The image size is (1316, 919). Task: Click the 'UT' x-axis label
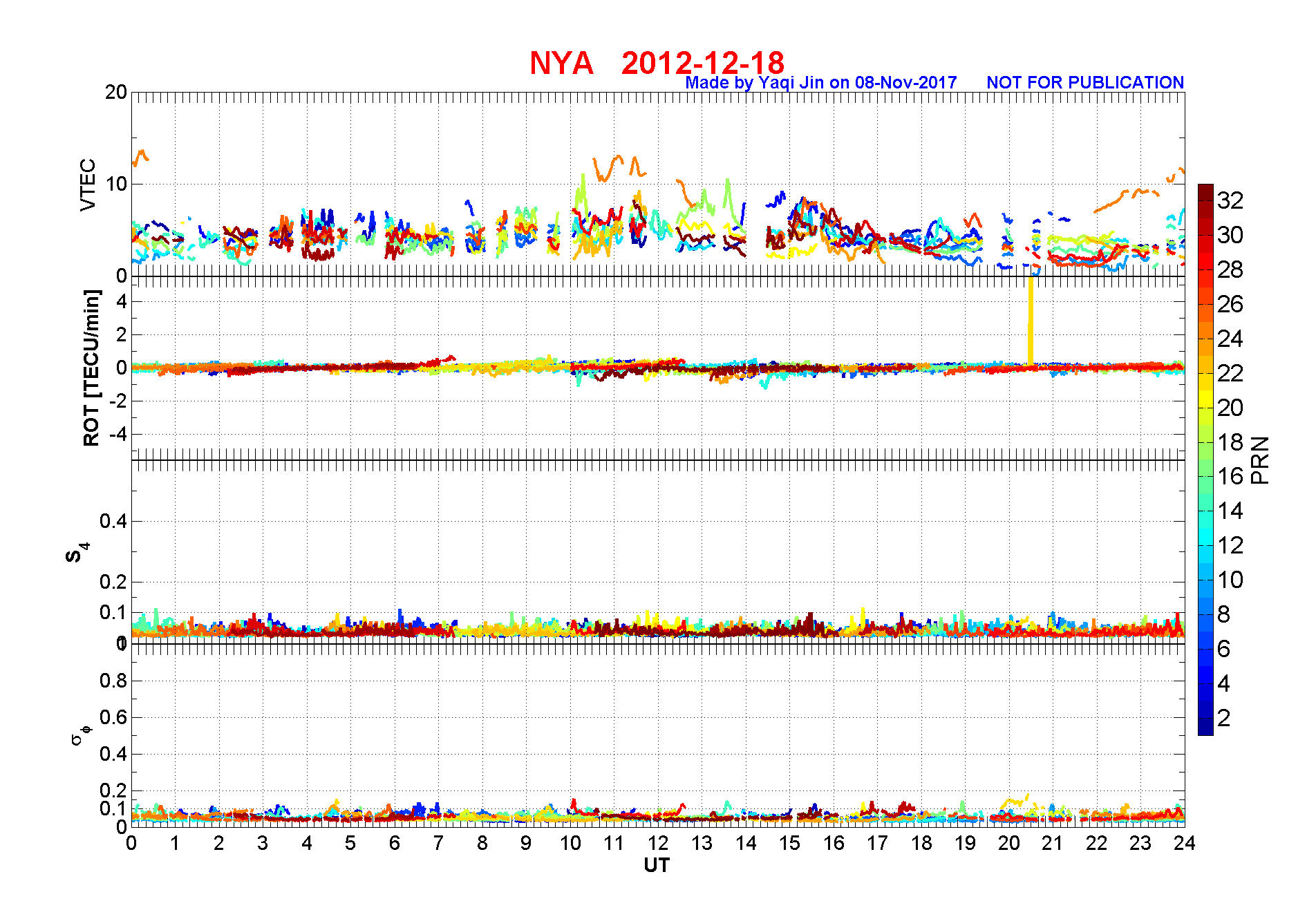click(x=657, y=865)
